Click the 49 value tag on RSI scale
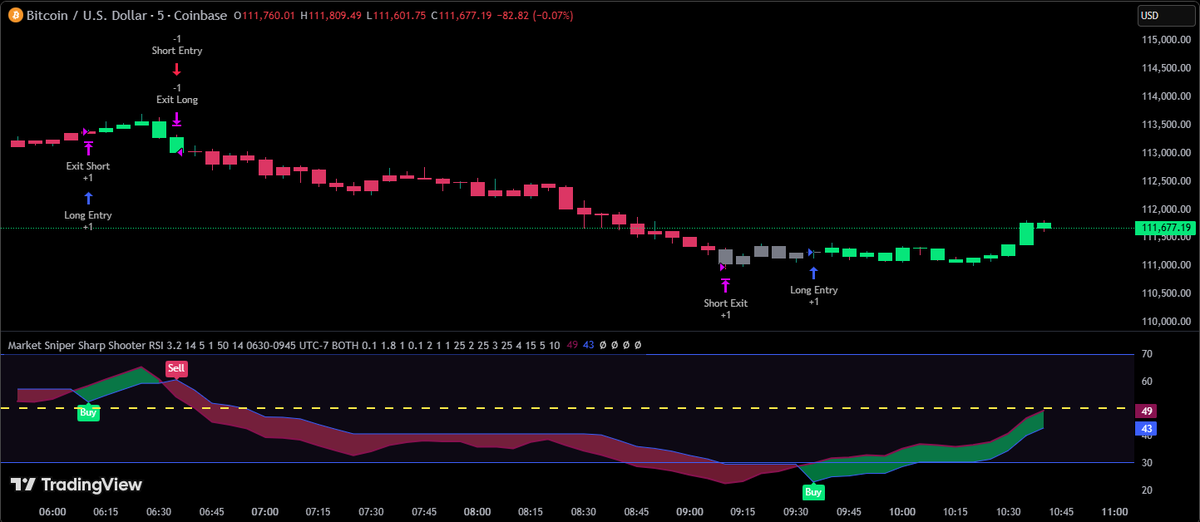1200x522 pixels. pos(1148,411)
